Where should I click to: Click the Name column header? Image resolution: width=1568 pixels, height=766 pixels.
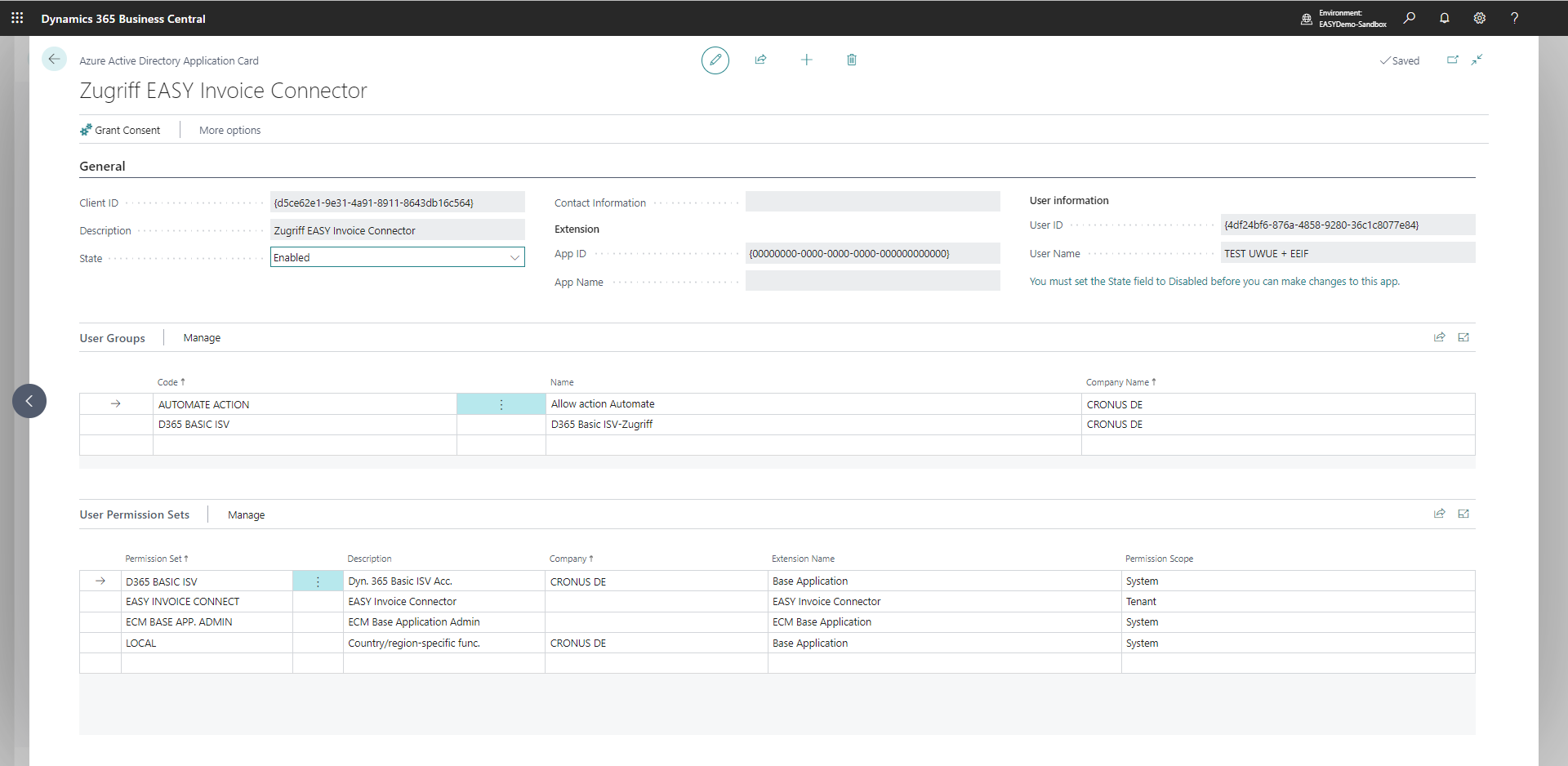click(x=562, y=382)
